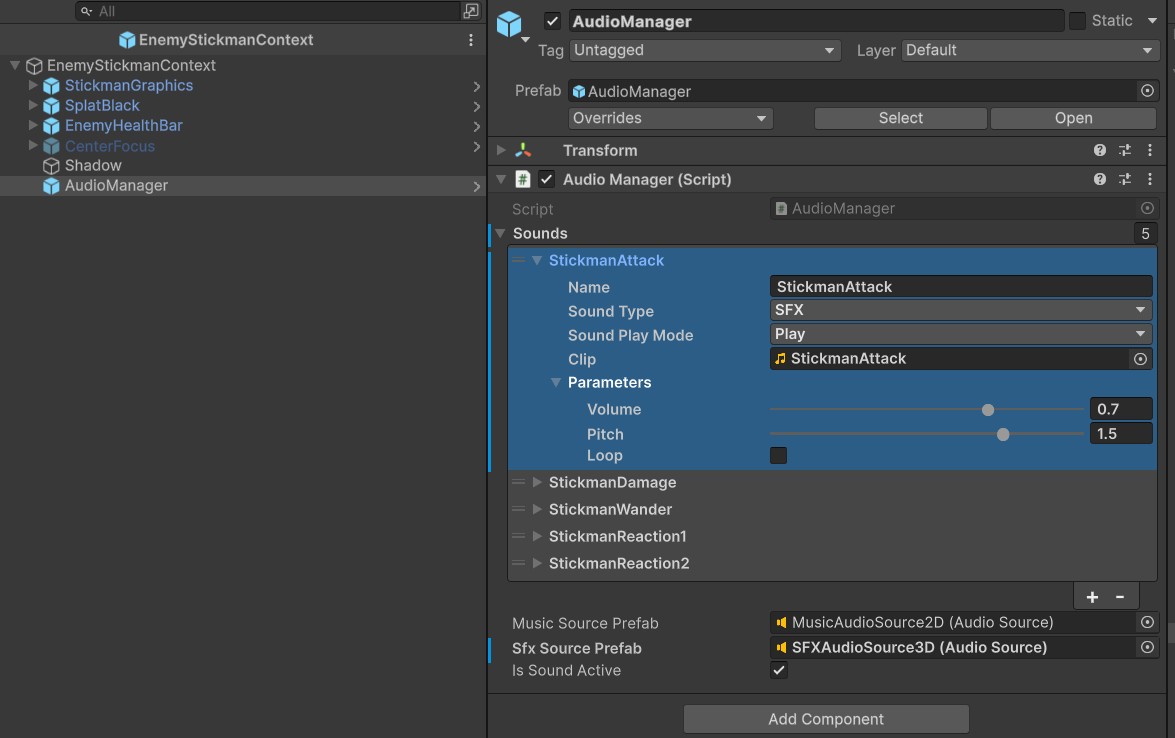Click the Audio Manager script help icon
This screenshot has height=738, width=1175.
pos(1100,180)
